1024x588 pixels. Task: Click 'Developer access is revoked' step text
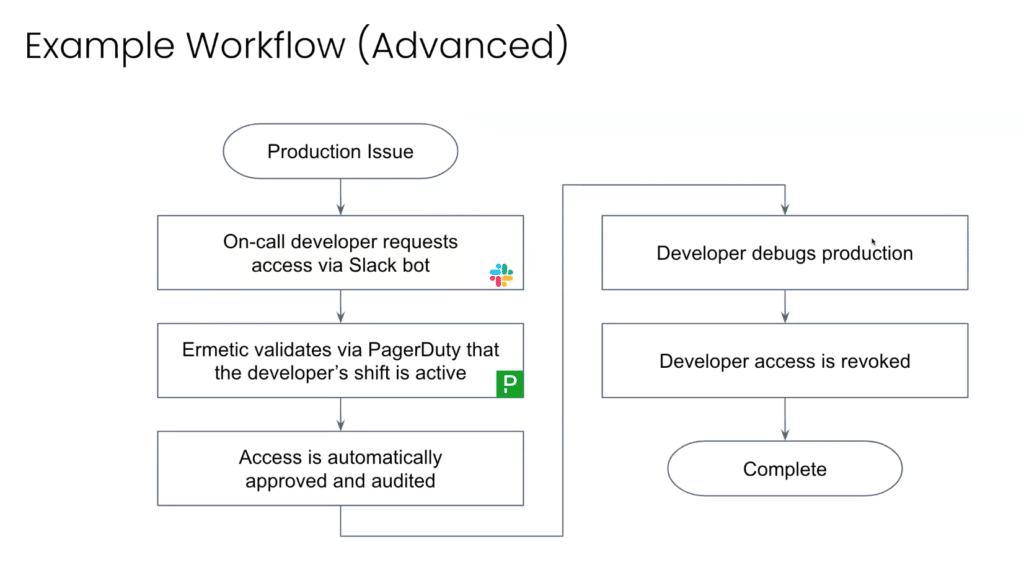pos(785,361)
